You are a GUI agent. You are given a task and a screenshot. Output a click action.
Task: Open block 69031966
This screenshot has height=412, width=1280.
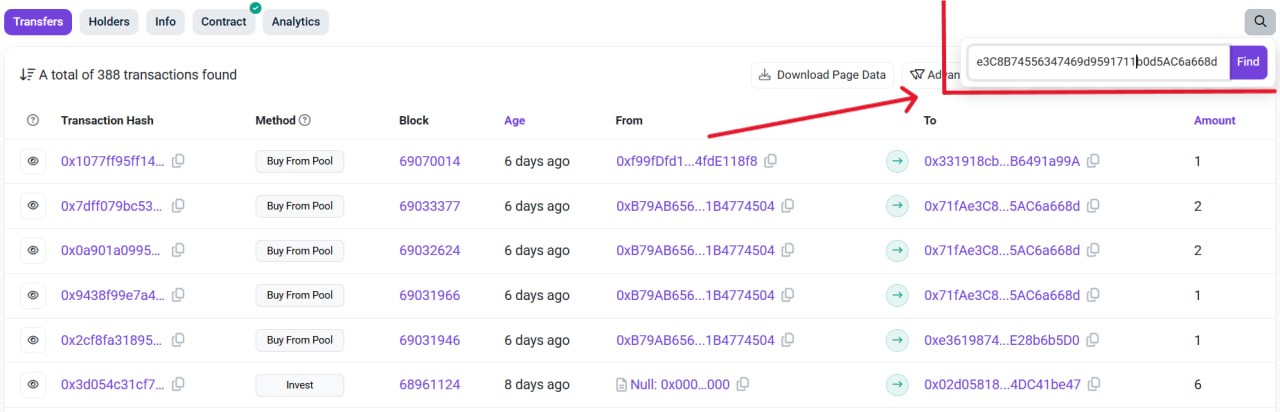tap(430, 295)
